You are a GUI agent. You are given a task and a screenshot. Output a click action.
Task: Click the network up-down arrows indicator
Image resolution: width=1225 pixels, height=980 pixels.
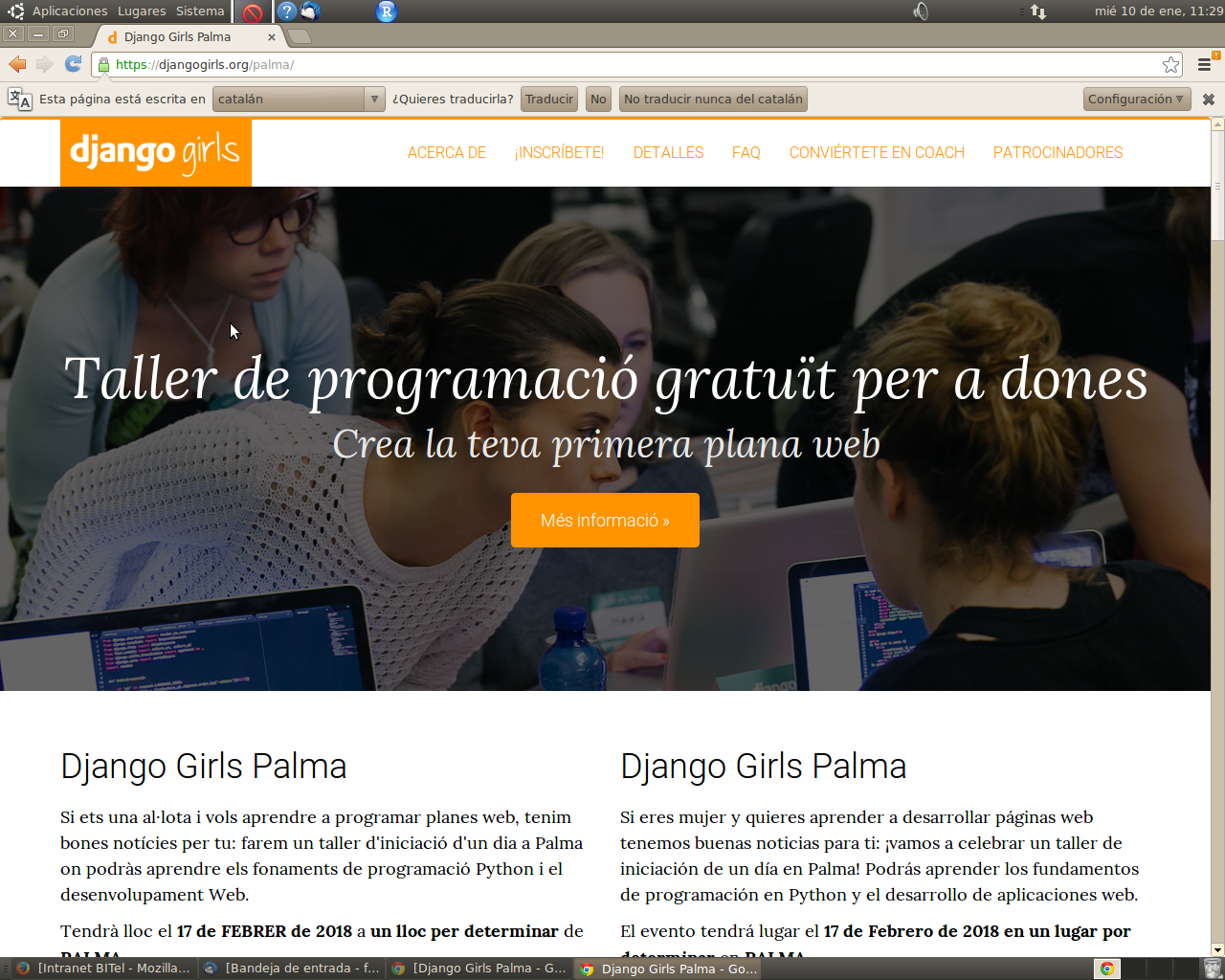(x=1038, y=11)
